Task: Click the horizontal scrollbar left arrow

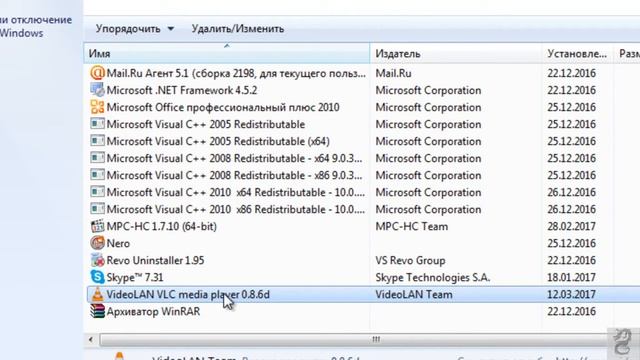Action: 91,339
